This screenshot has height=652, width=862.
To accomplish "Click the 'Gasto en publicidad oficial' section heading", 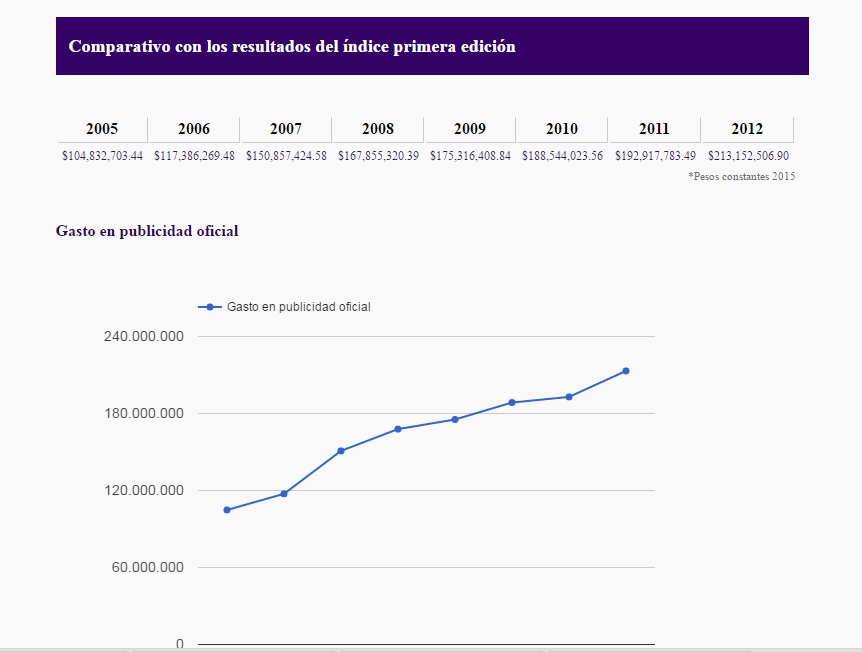I will tap(147, 231).
